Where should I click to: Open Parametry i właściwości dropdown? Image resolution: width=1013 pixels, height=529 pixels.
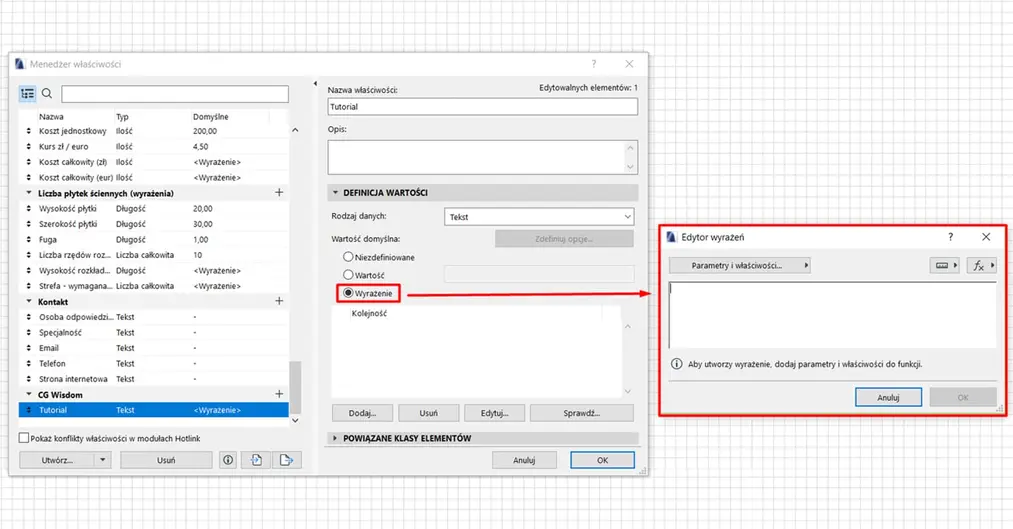[x=740, y=265]
